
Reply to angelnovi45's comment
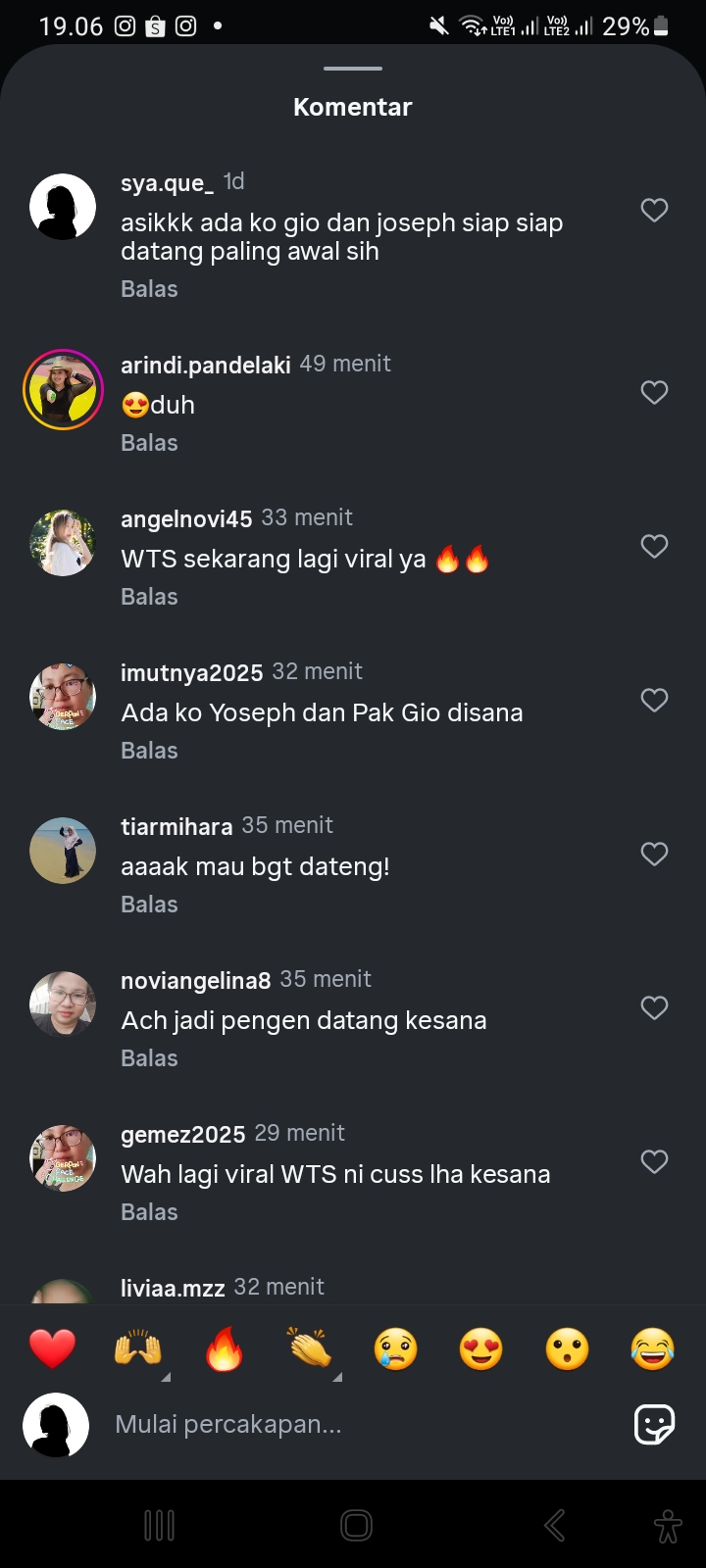coord(149,597)
